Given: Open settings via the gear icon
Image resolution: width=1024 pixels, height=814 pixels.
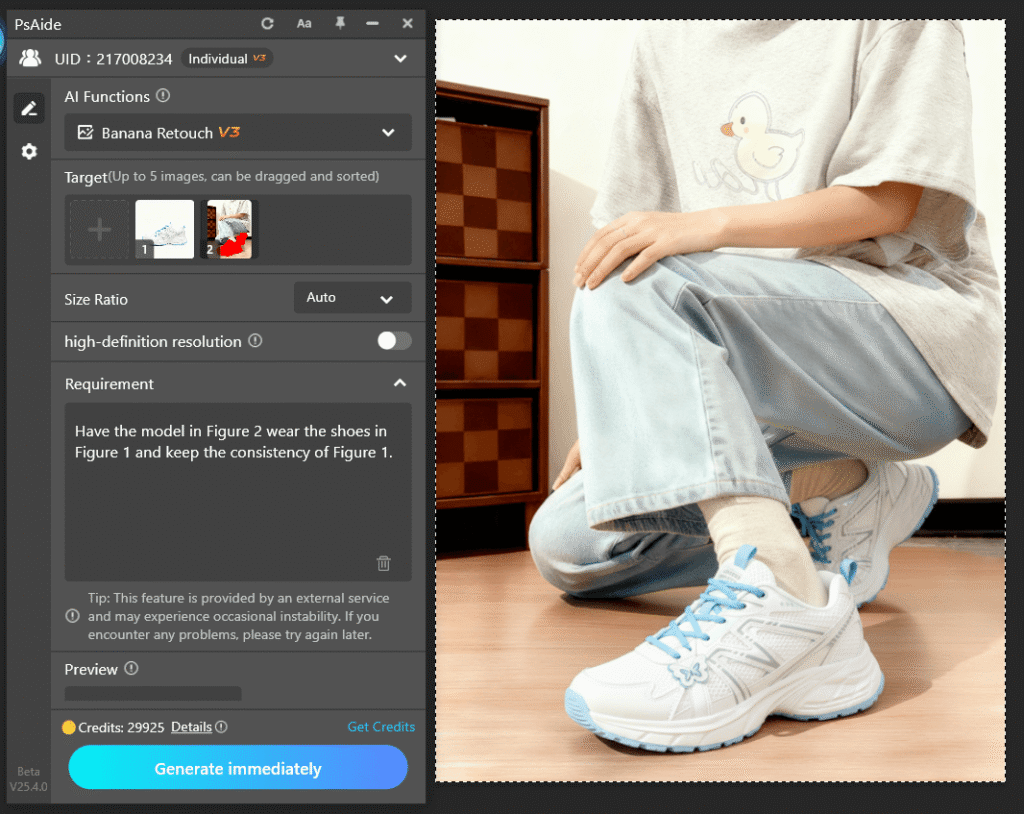Looking at the screenshot, I should (x=29, y=151).
